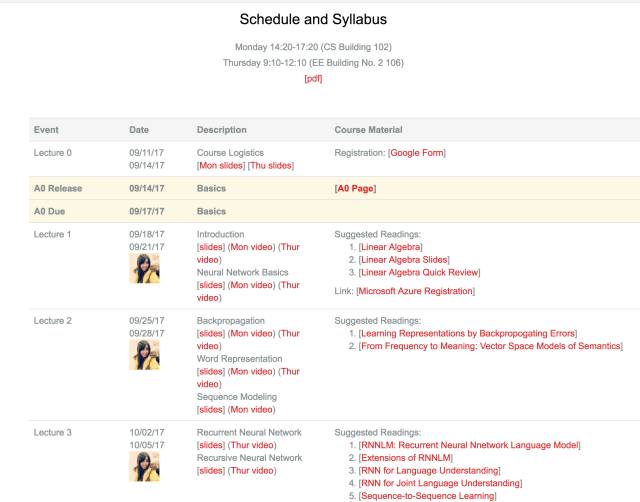Open From Frequency to Meaning reading

click(x=490, y=346)
